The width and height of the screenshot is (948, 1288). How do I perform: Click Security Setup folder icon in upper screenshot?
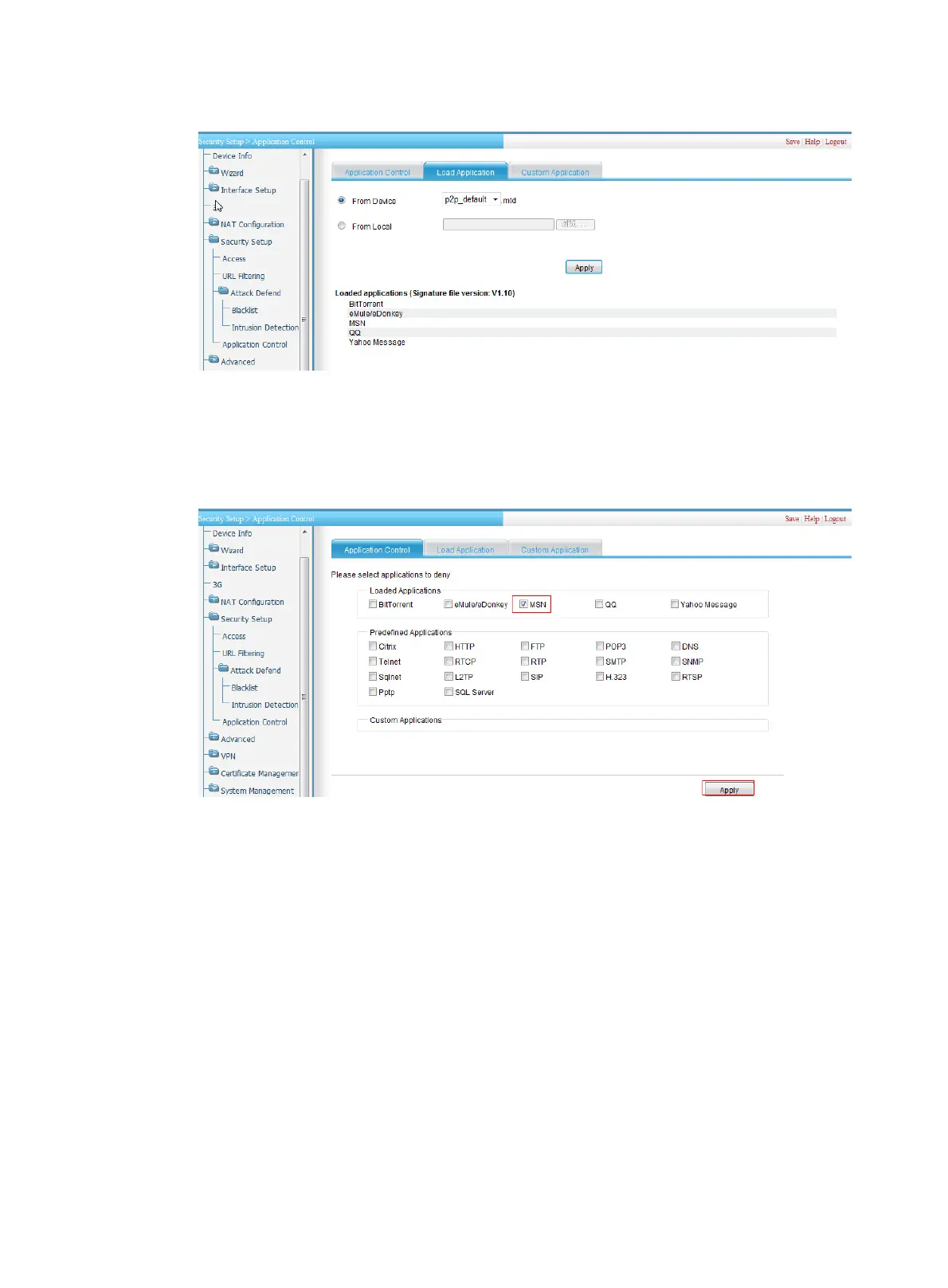pyautogui.click(x=213, y=239)
